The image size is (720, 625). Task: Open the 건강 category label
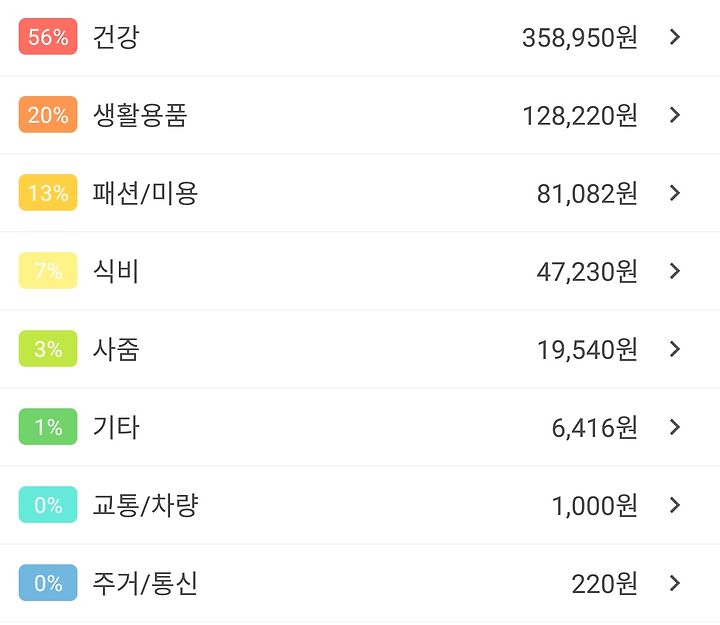point(116,37)
